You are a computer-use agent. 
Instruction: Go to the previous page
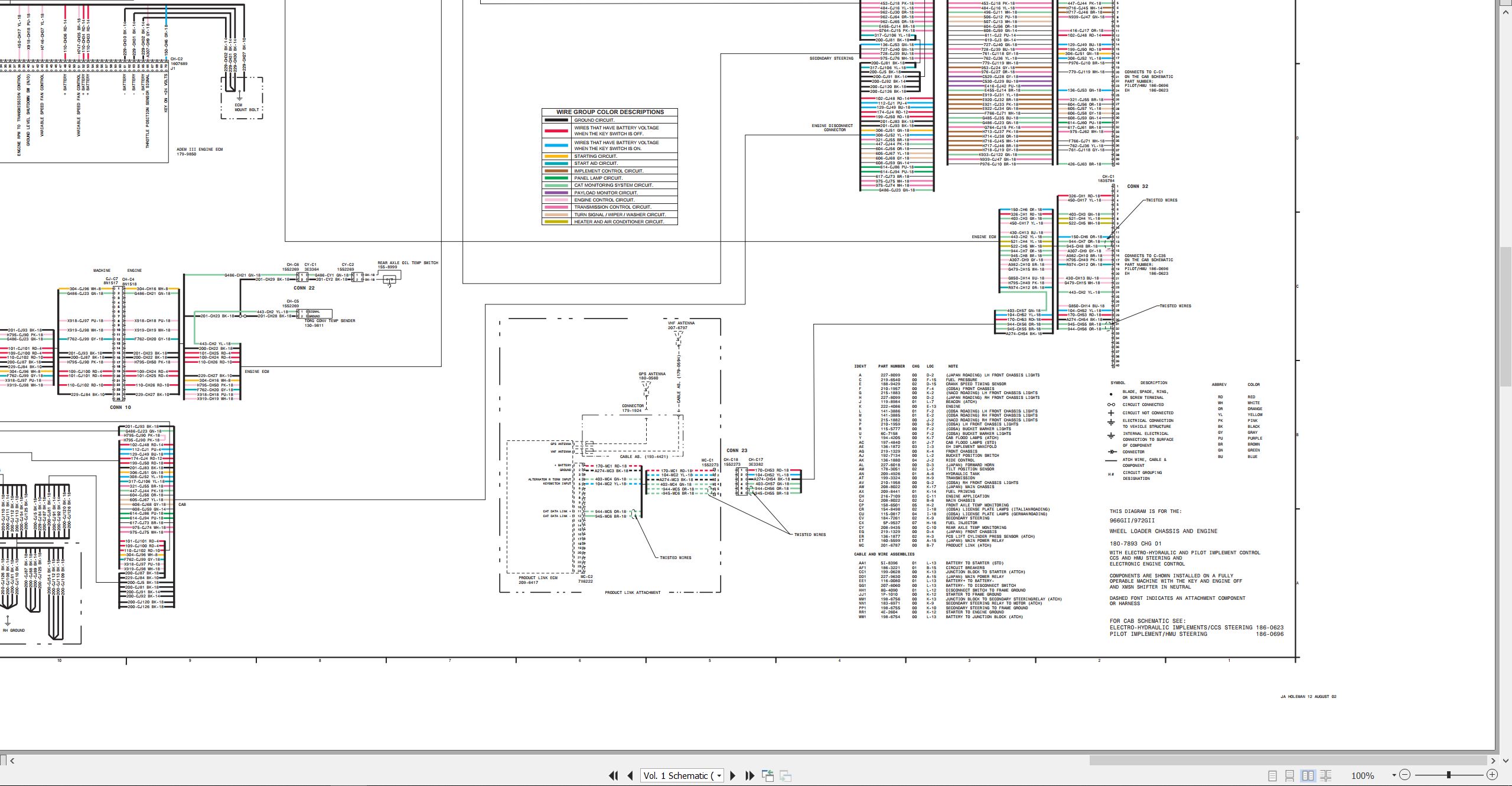click(x=630, y=775)
